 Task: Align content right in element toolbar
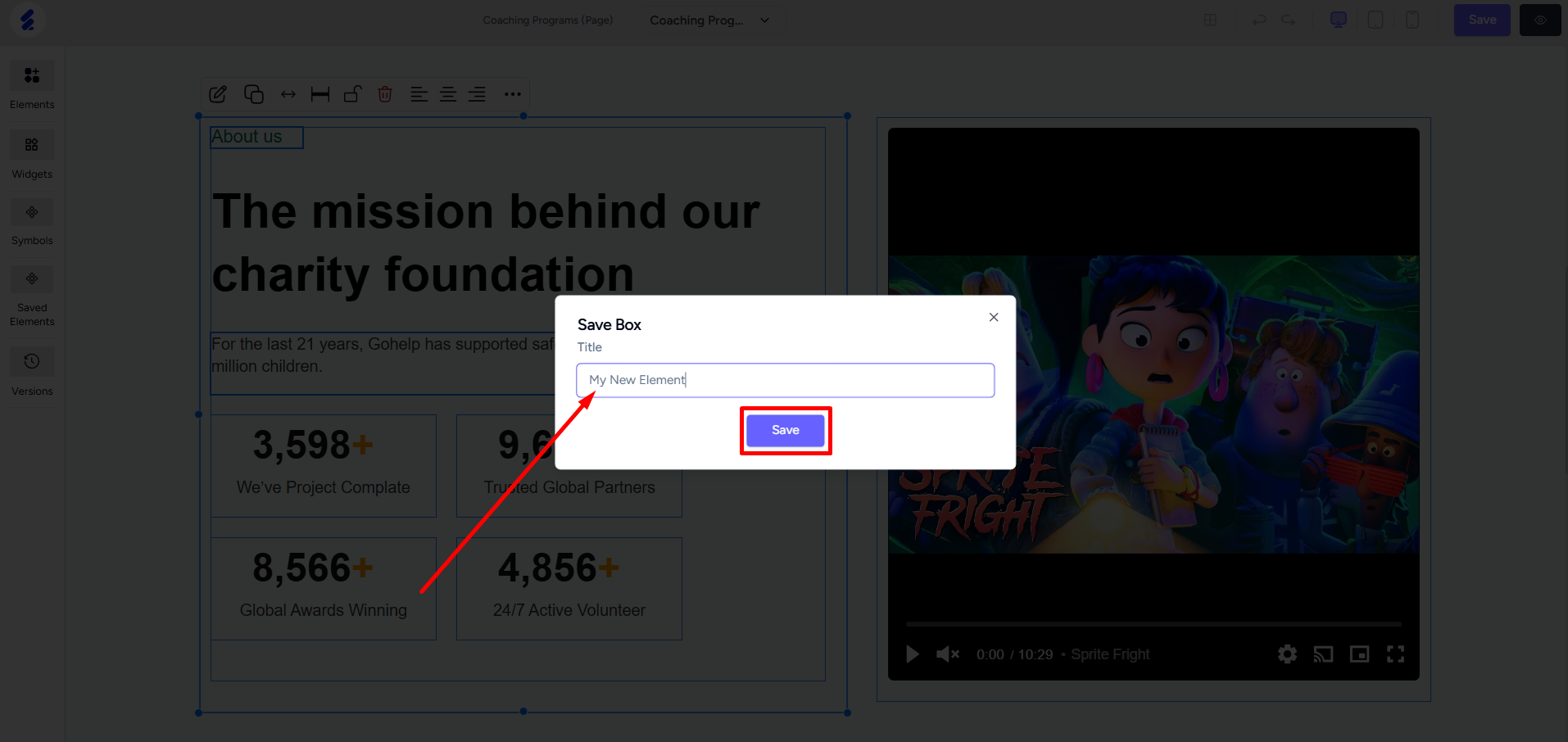[x=477, y=94]
